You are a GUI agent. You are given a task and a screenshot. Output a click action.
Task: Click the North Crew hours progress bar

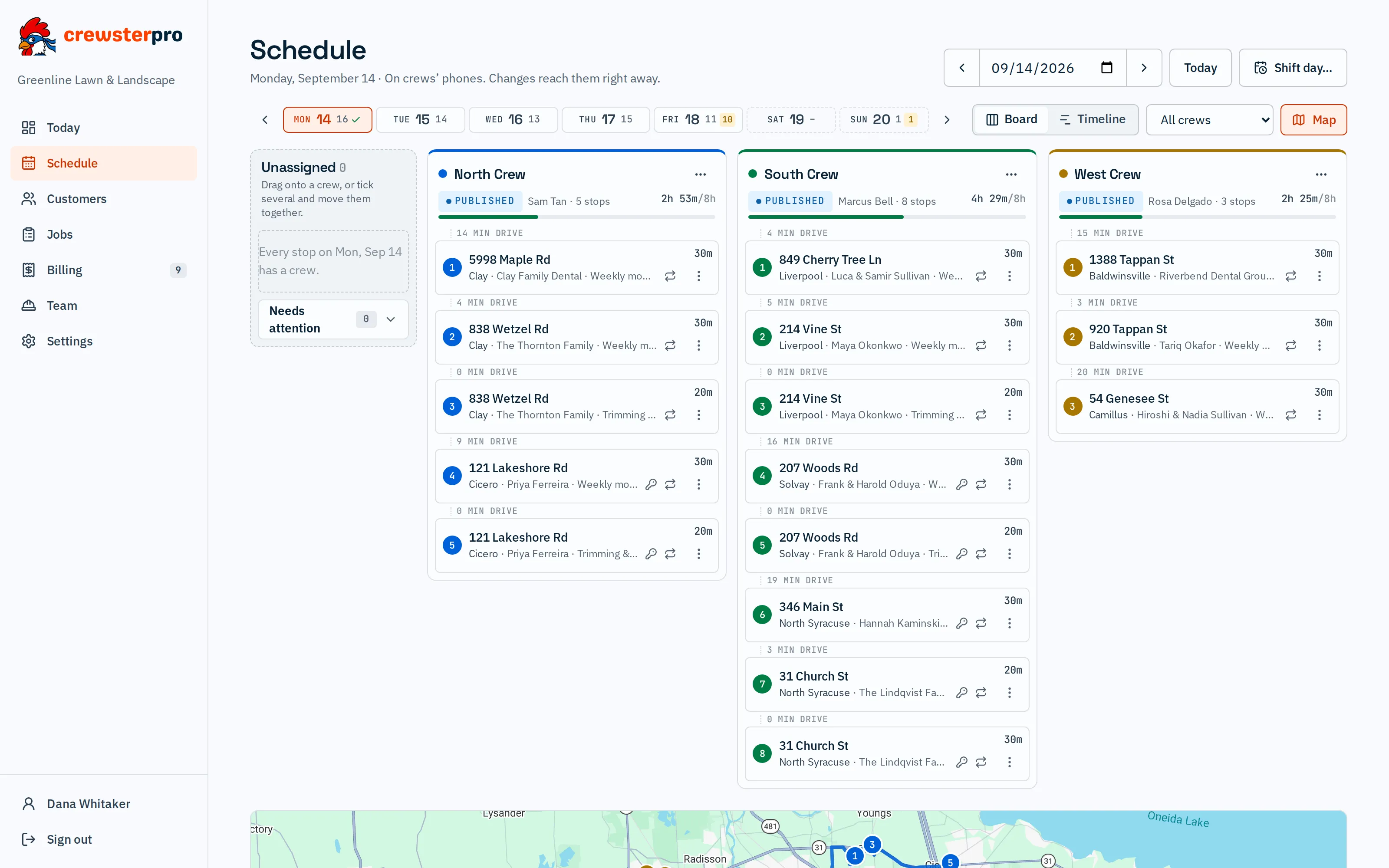coord(576,217)
